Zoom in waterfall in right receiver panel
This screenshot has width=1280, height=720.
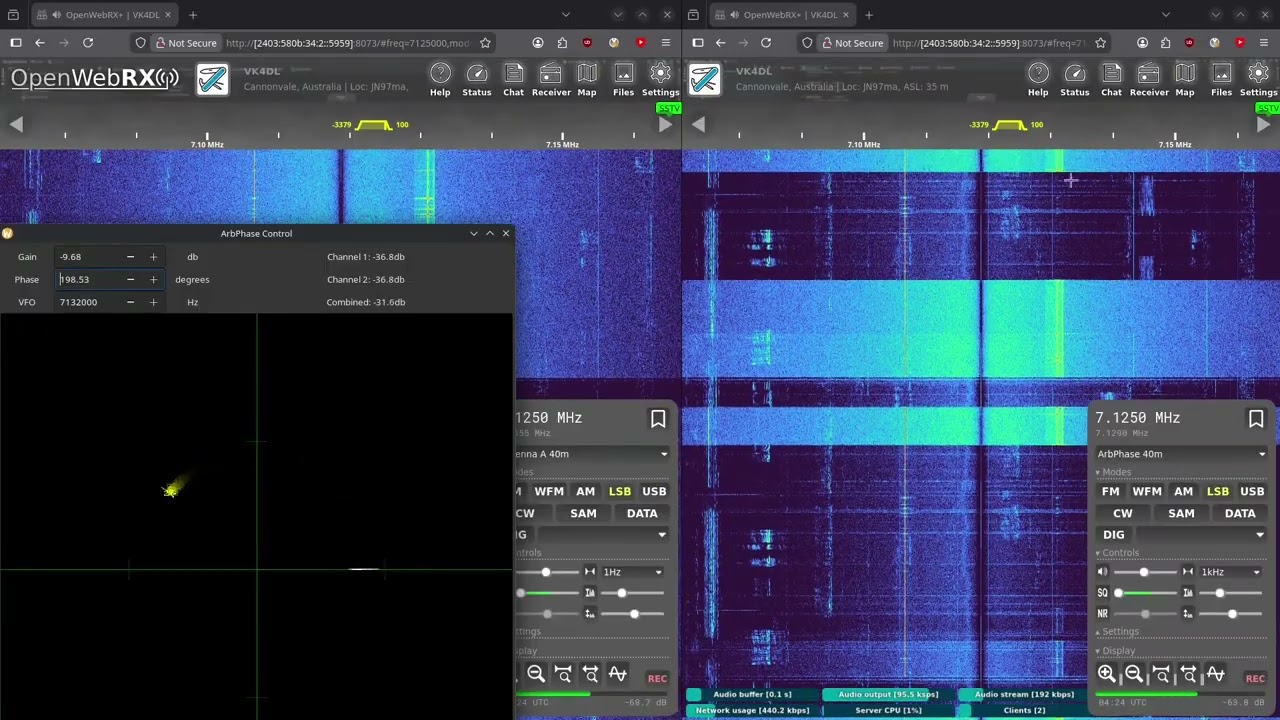point(1107,674)
